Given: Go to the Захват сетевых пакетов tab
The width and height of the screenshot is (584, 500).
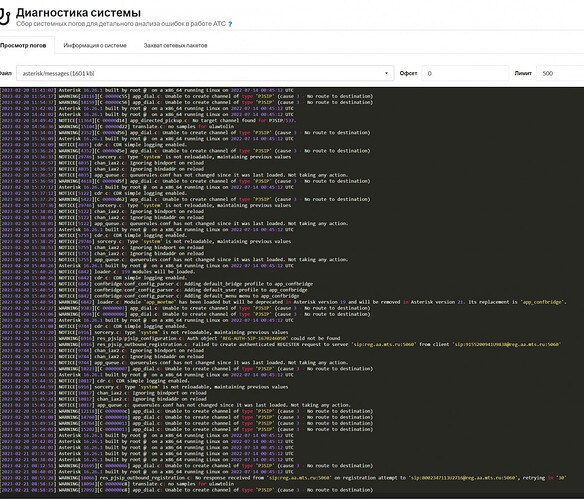Looking at the screenshot, I should tap(175, 45).
